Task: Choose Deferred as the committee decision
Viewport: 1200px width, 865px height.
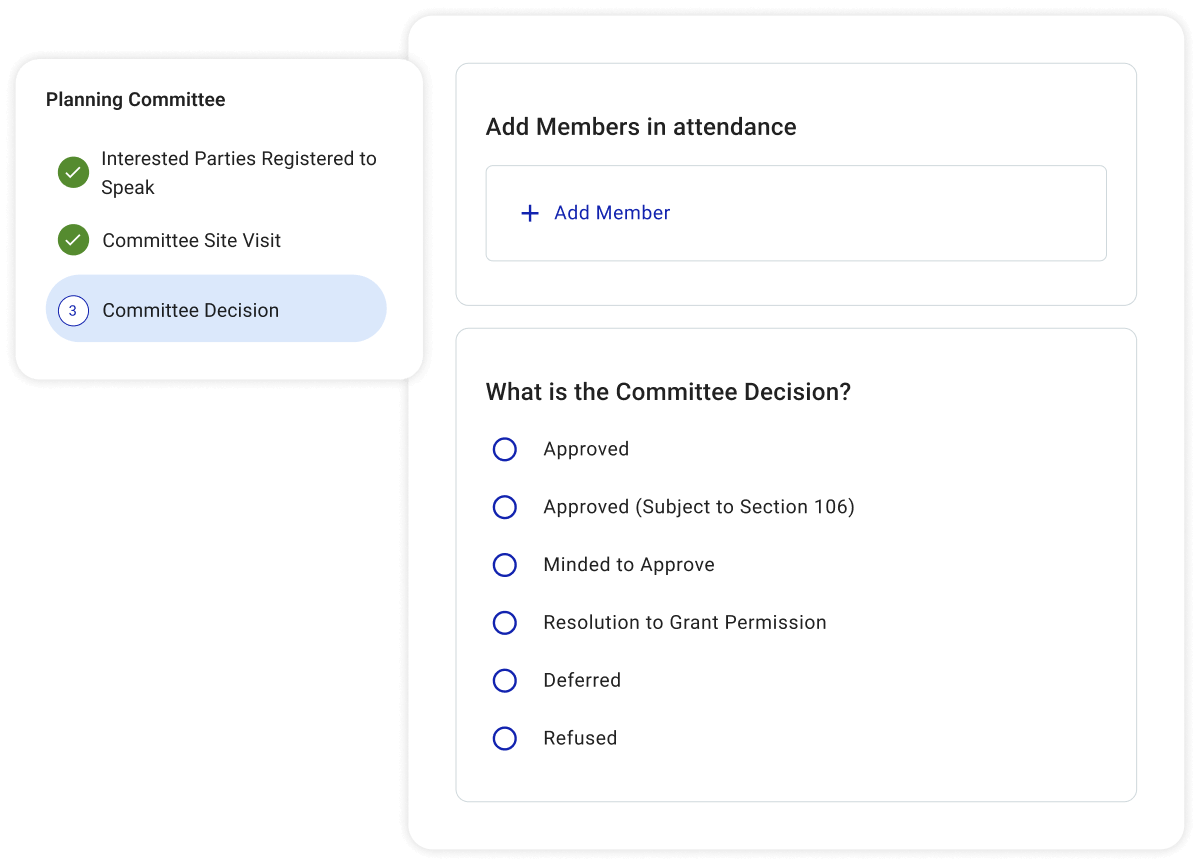Action: pos(505,680)
